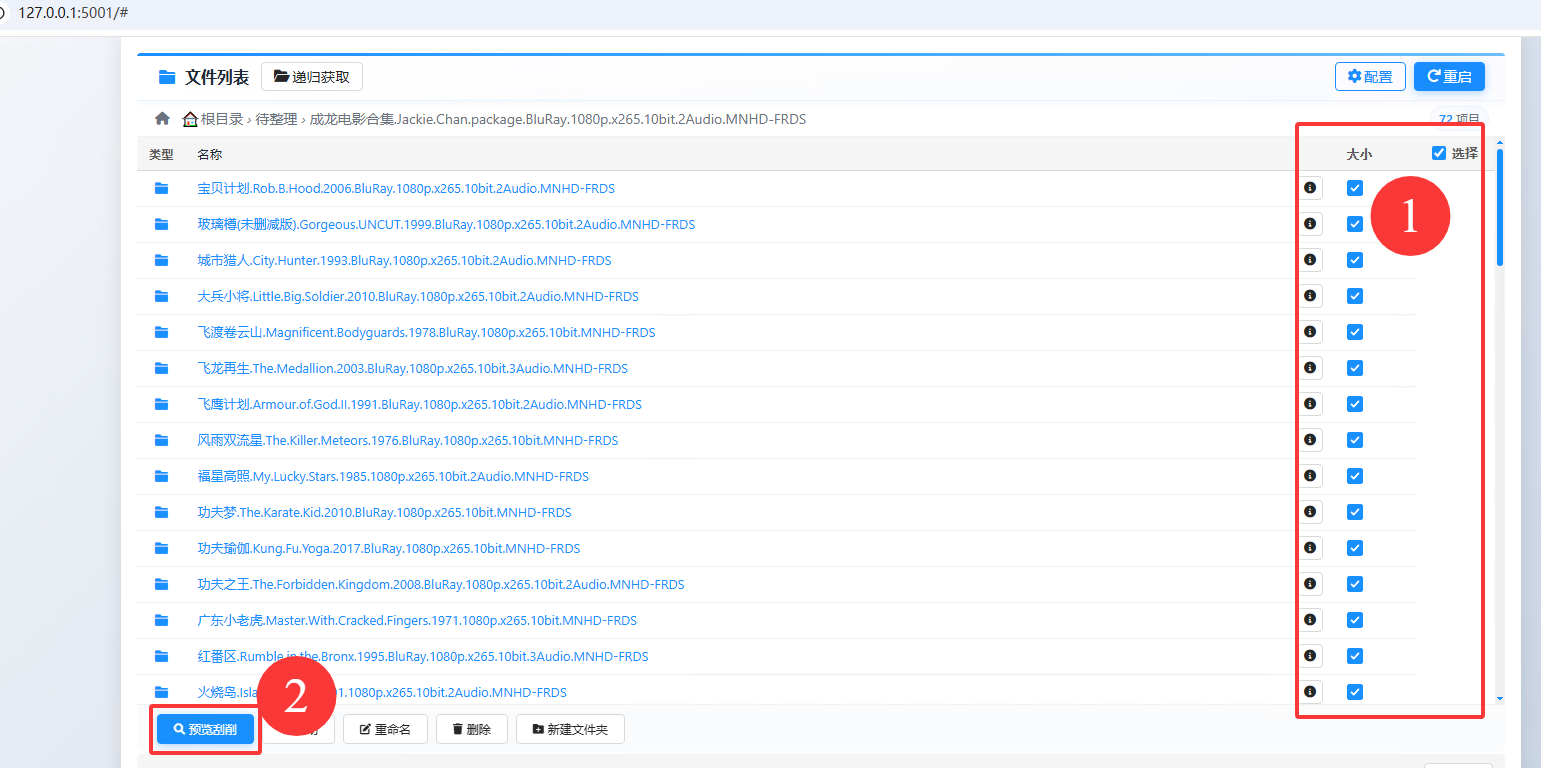Click info icon for 宝贝计划 Rob-B-Hood row

(x=1310, y=188)
